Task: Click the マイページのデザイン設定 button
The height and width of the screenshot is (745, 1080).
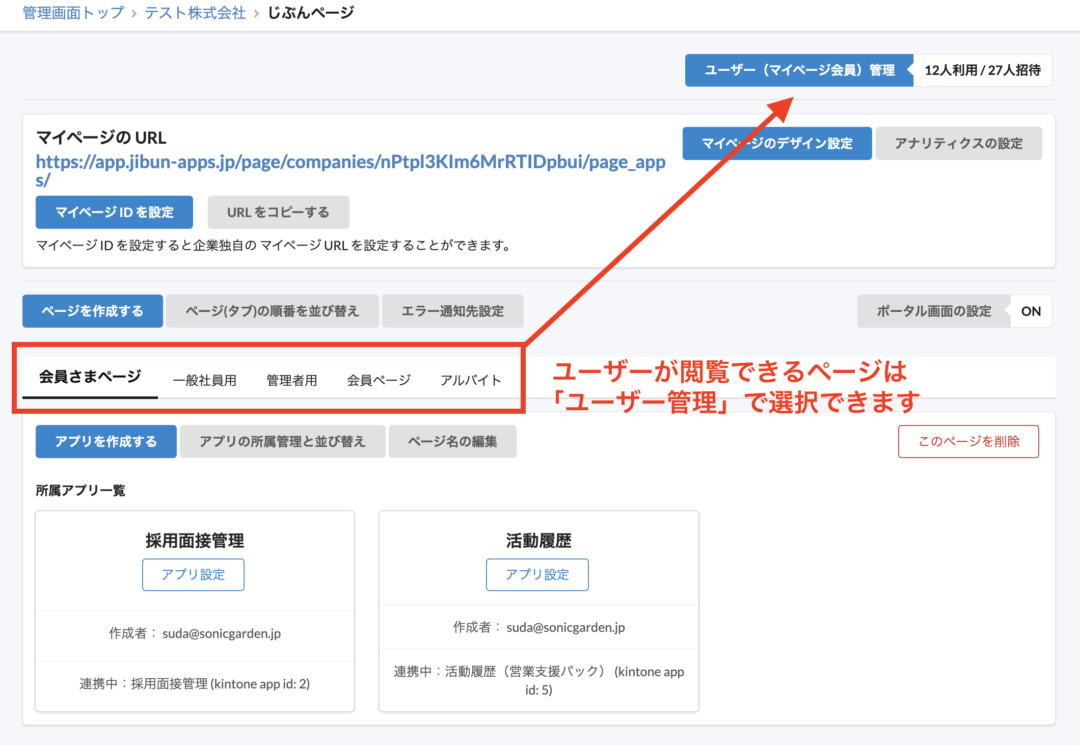Action: point(777,143)
